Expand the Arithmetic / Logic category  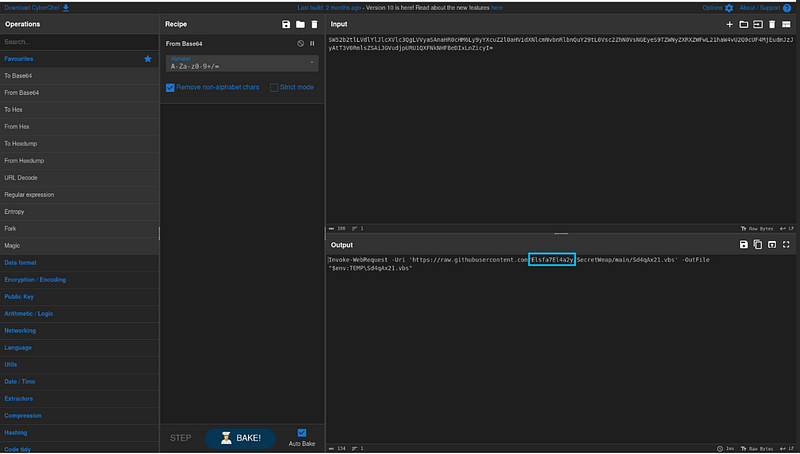80,314
